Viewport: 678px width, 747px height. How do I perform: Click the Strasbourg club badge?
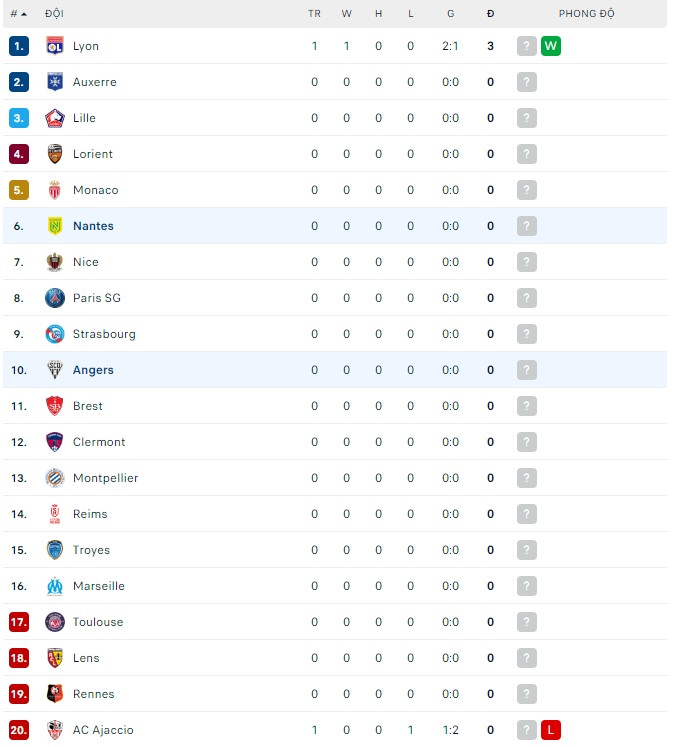55,334
